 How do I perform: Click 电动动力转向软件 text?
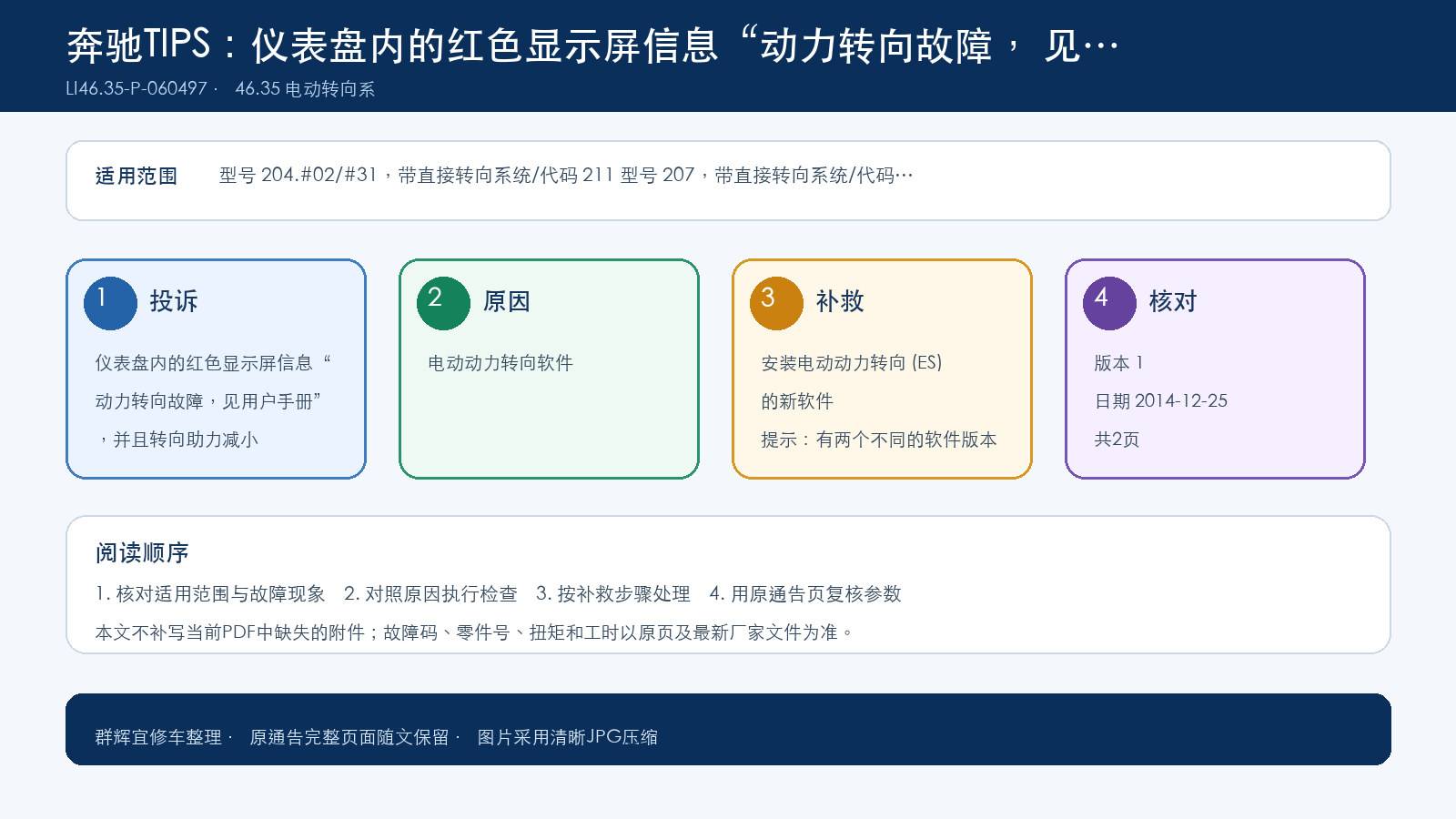[x=500, y=363]
